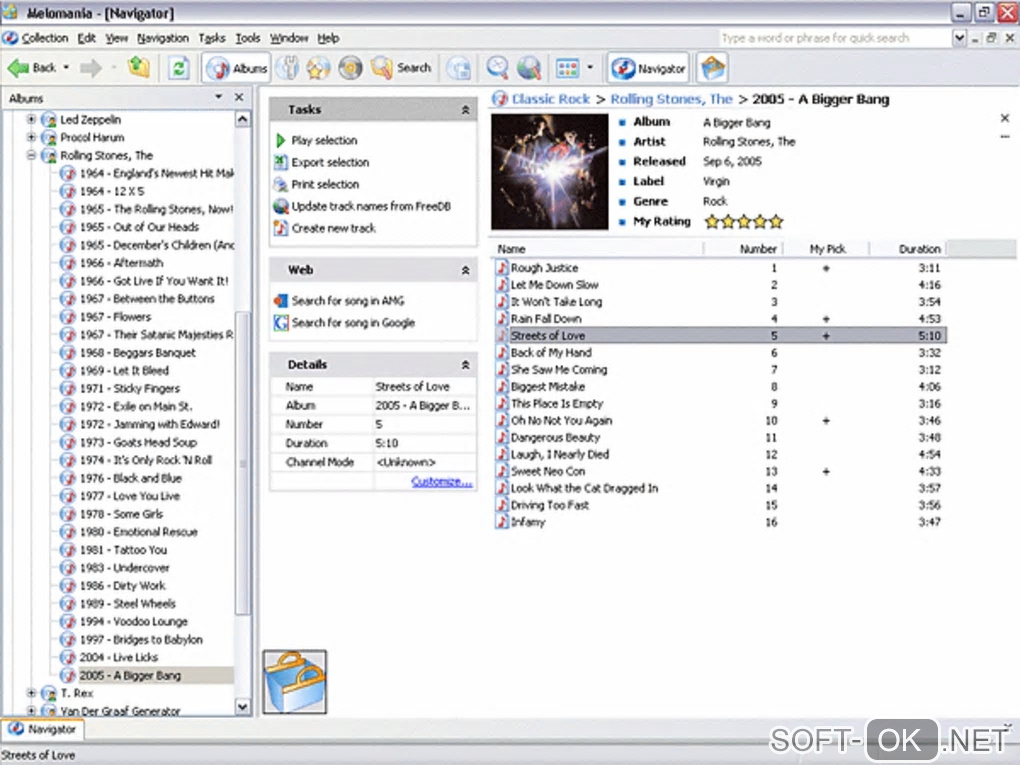Collapse the Tasks panel chevron
This screenshot has height=765, width=1020.
(x=465, y=110)
